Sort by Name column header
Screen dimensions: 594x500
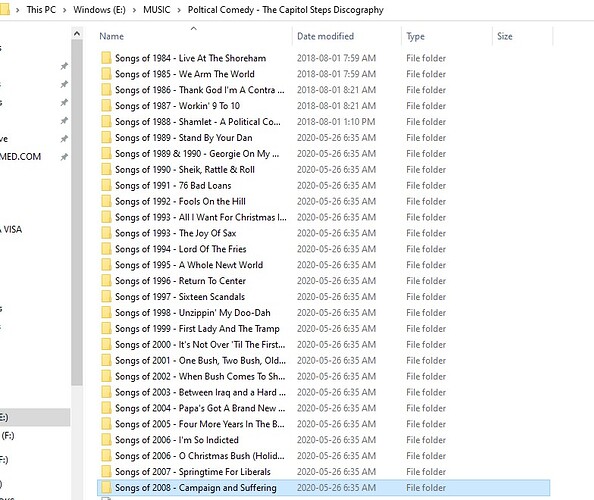(111, 36)
